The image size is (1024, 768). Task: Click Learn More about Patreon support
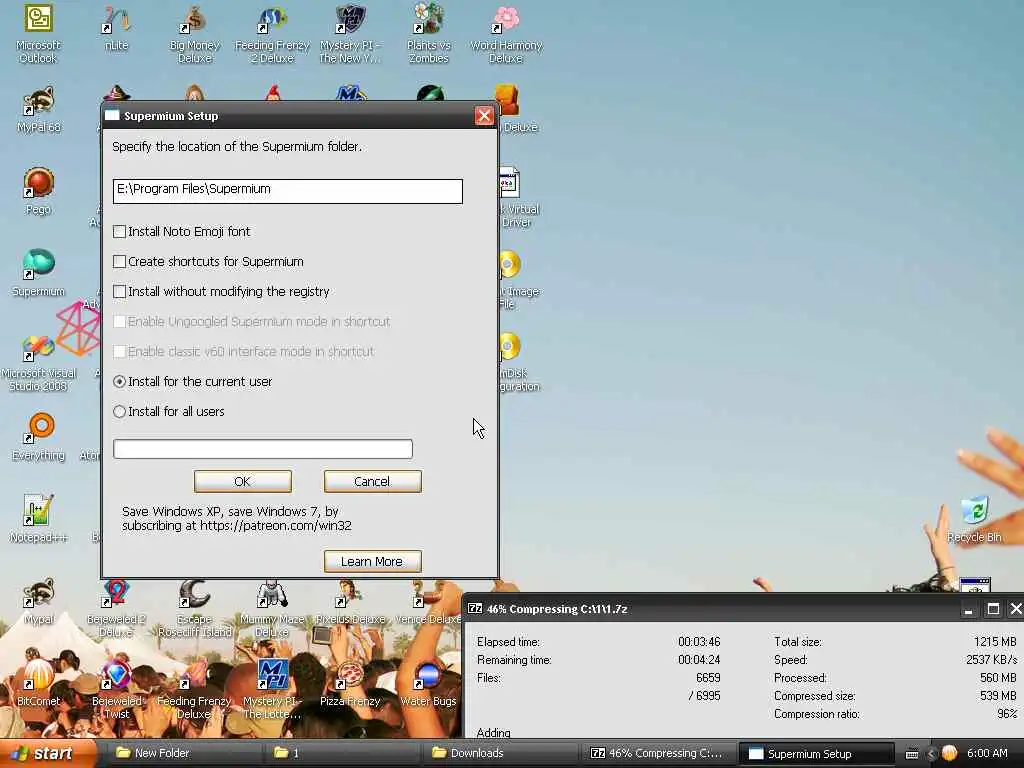point(372,562)
